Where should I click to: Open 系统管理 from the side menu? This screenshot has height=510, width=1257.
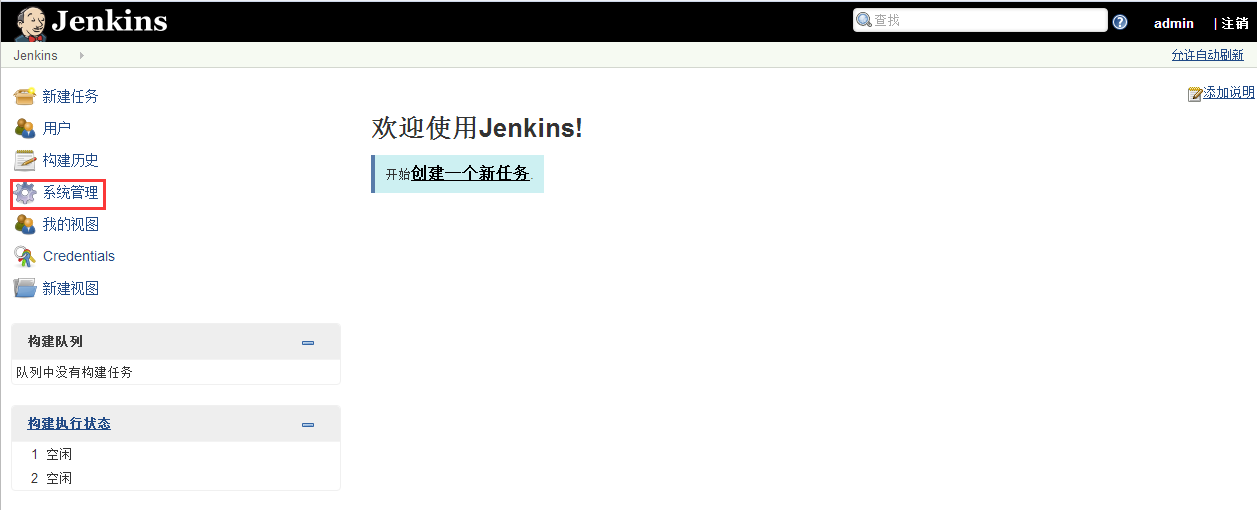[x=70, y=192]
